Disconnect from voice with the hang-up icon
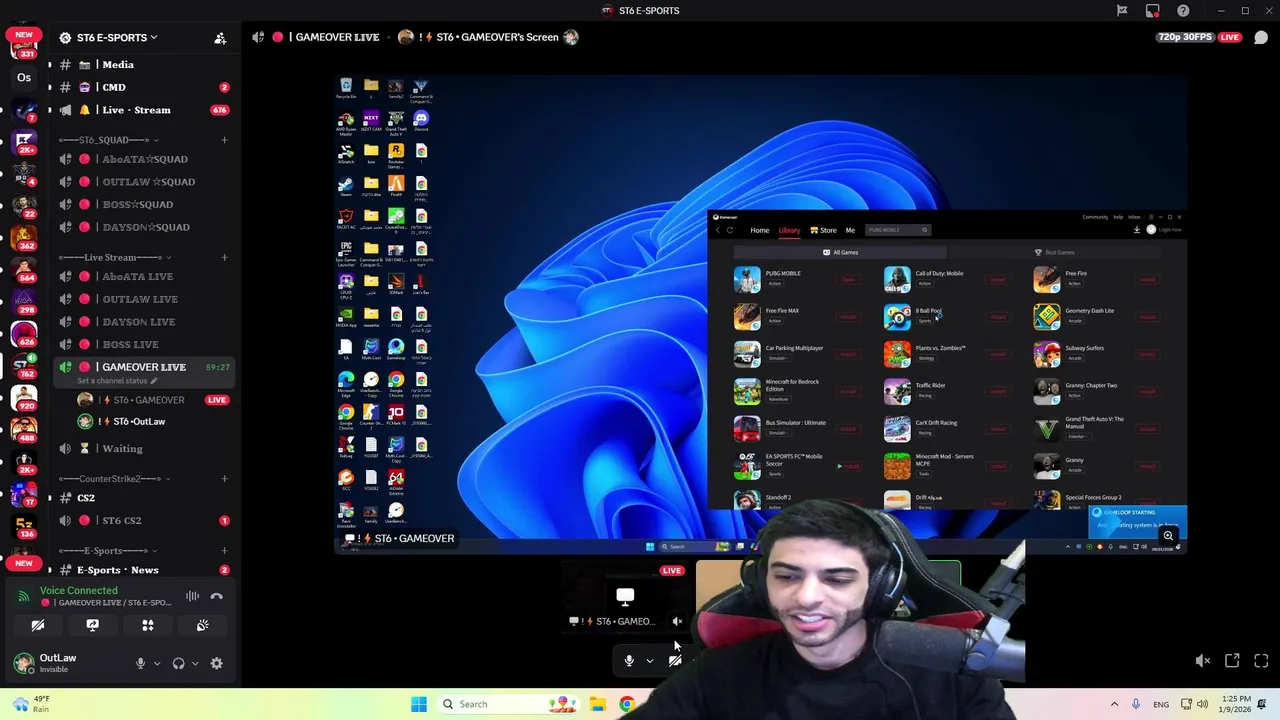This screenshot has height=720, width=1280. click(x=217, y=596)
